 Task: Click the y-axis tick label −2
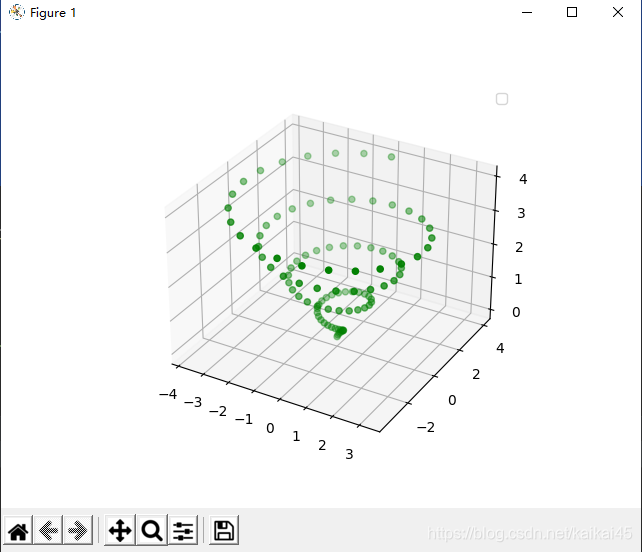pyautogui.click(x=426, y=427)
